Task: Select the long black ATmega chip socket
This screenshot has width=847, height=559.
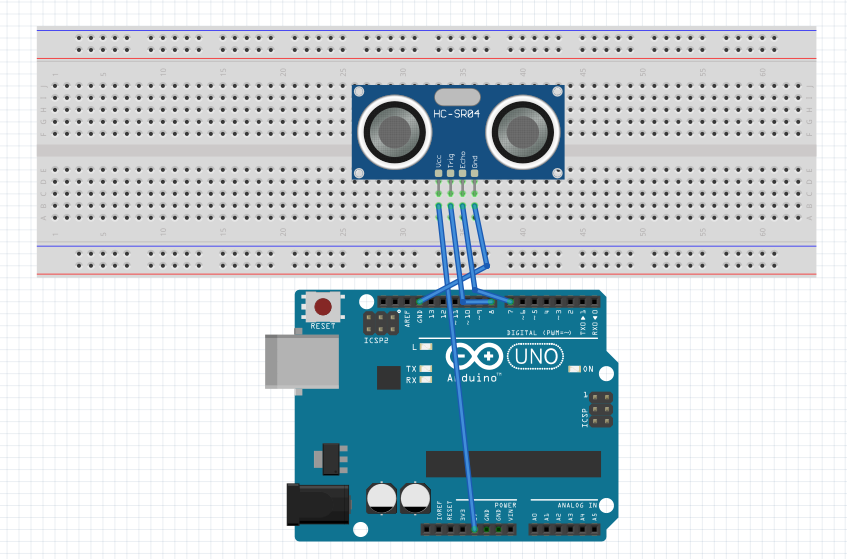Action: pyautogui.click(x=513, y=464)
